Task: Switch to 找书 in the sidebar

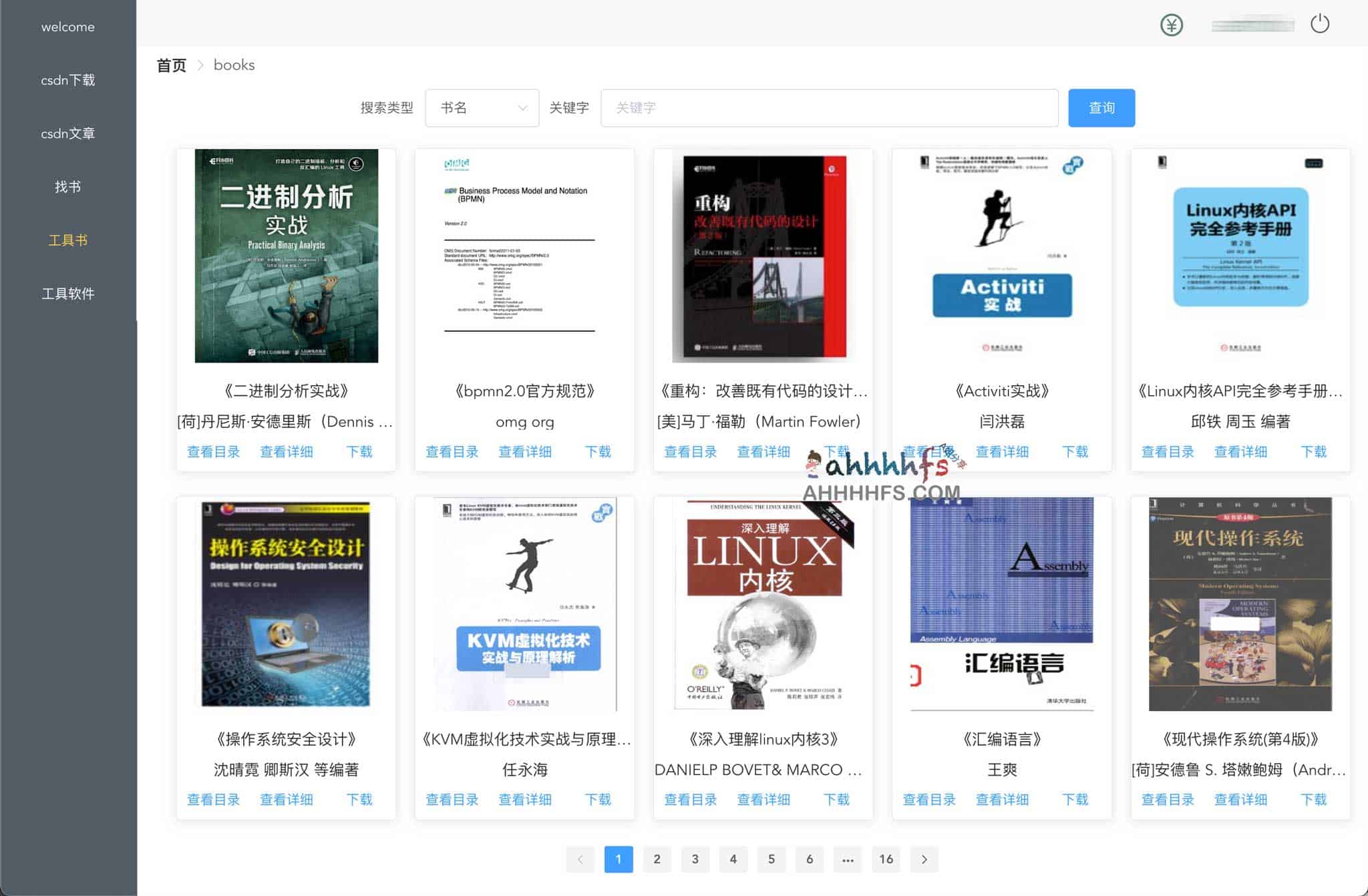Action: pos(68,186)
